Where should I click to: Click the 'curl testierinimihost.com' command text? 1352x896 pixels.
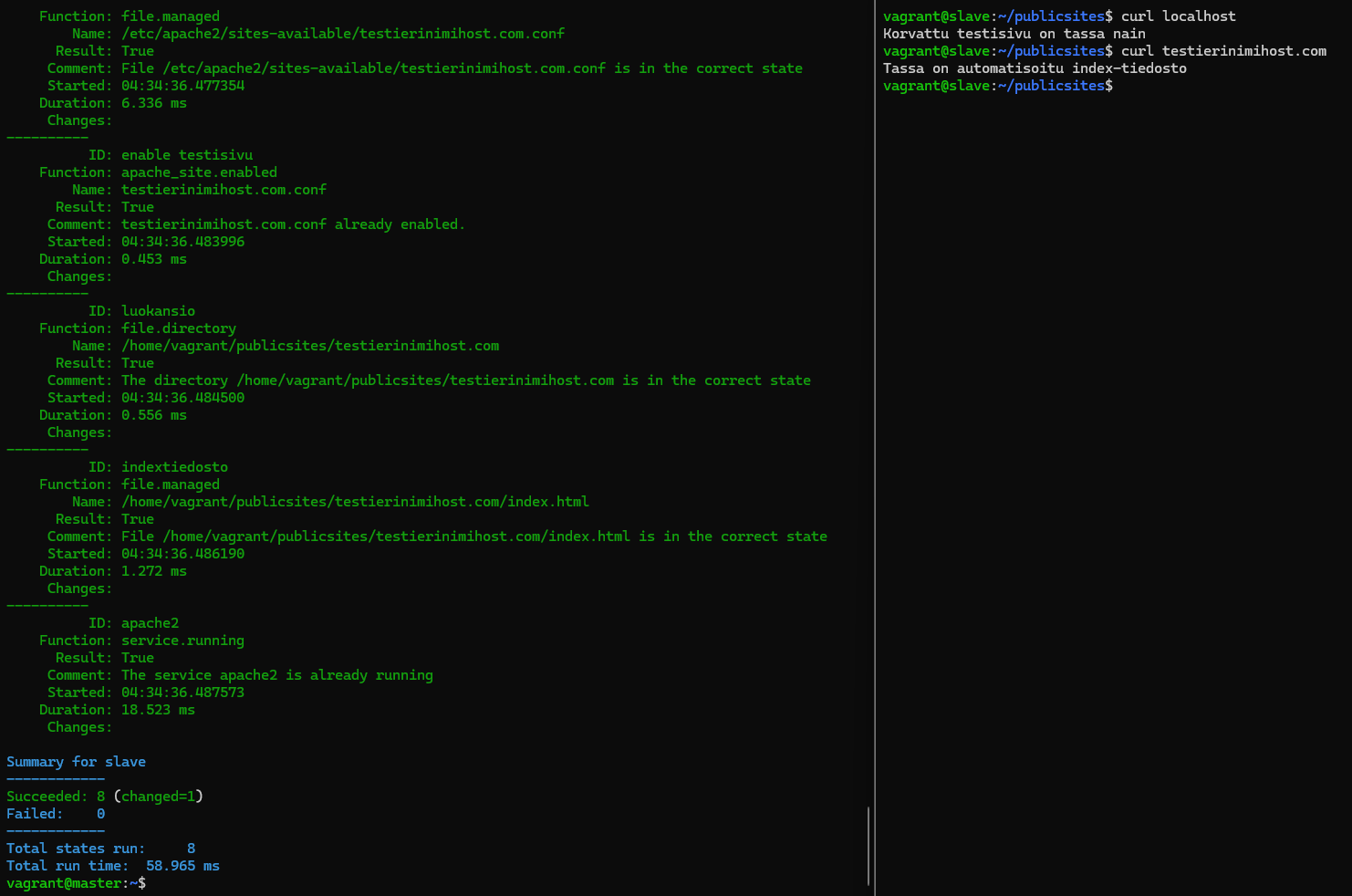click(1223, 51)
